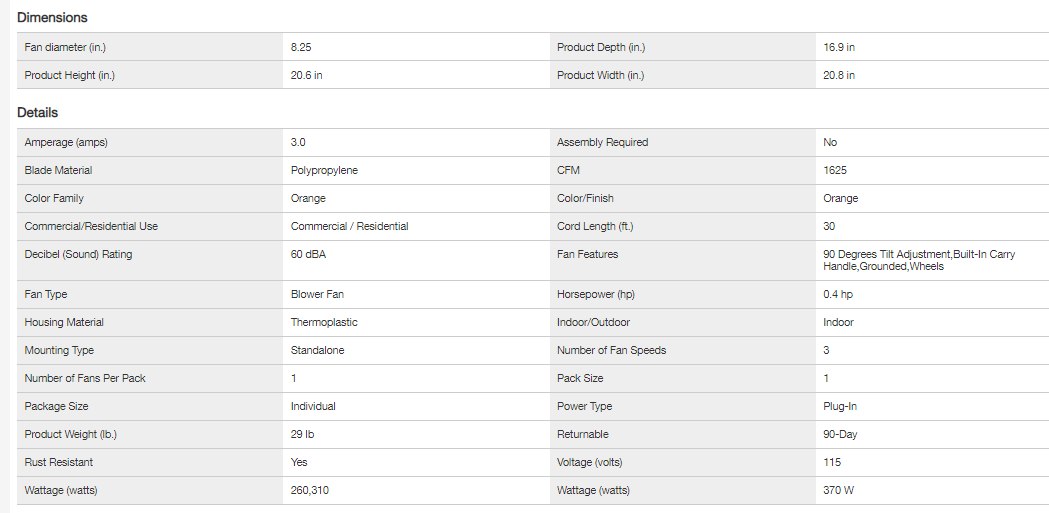
Task: Click the Returnable value 90-Day
Action: [x=840, y=434]
